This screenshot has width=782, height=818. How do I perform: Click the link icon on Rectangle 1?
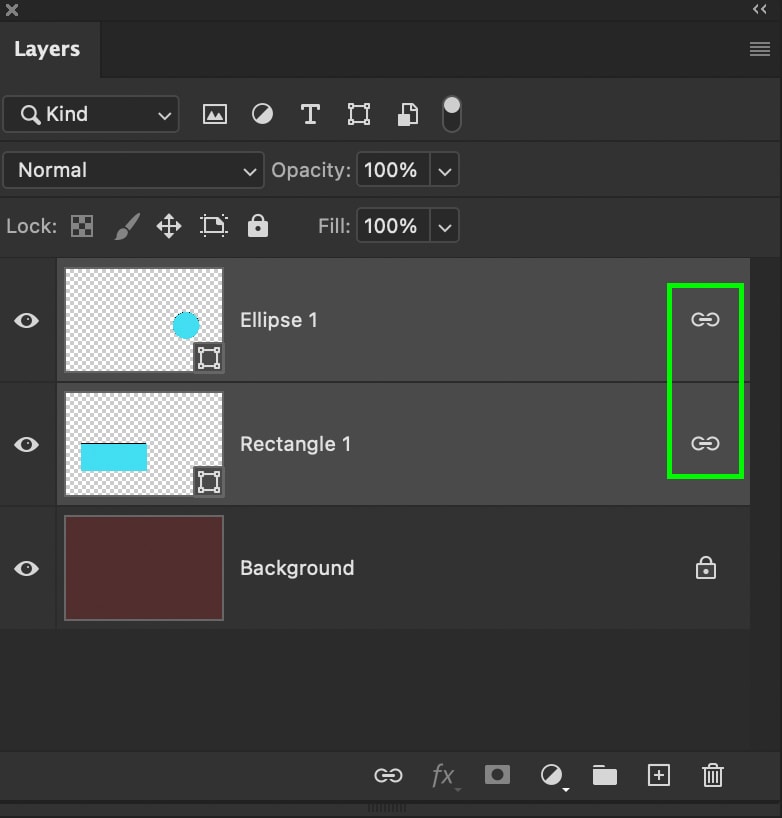[705, 443]
